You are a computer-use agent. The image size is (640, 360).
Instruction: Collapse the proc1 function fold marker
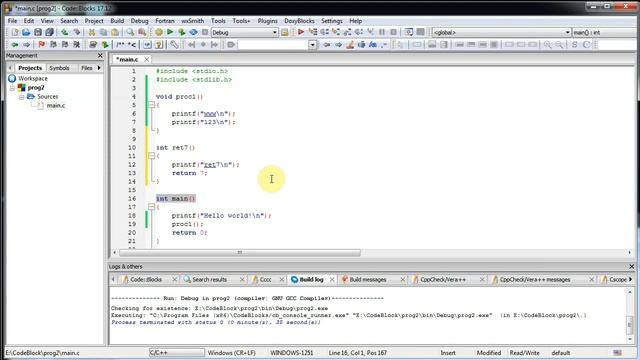[x=151, y=105]
